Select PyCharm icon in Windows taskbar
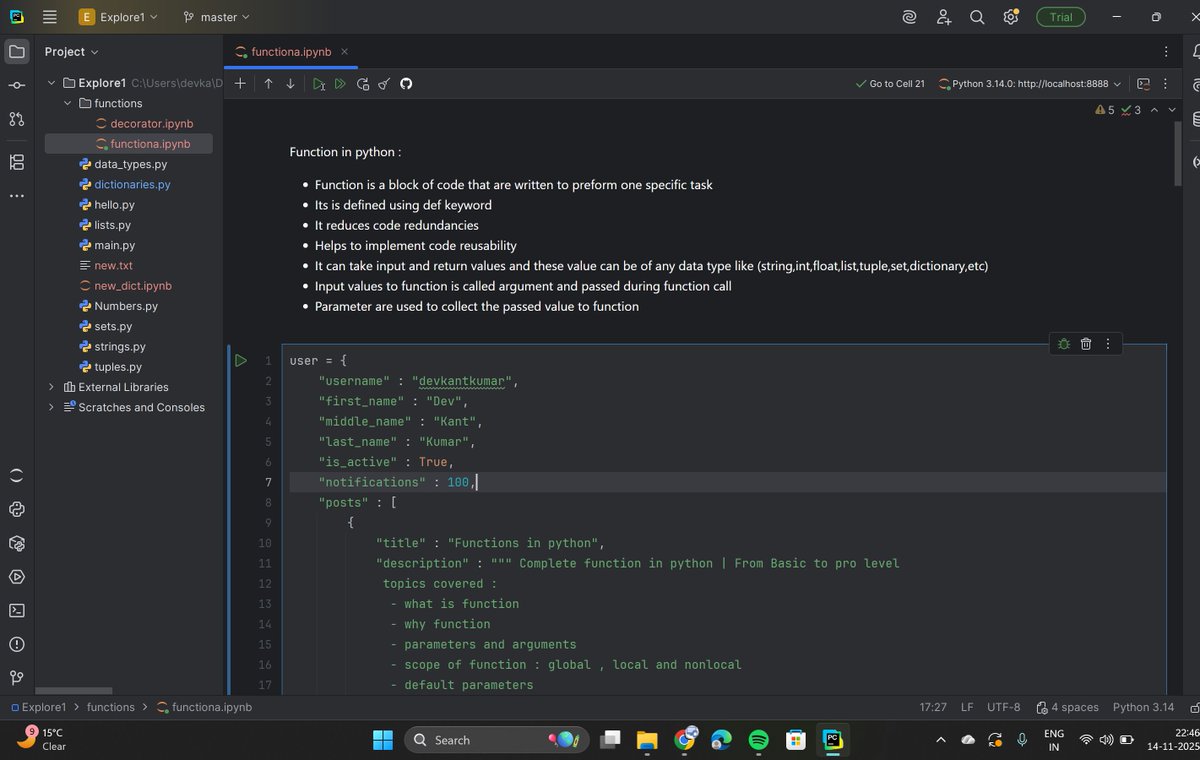This screenshot has width=1200, height=760. coord(833,740)
